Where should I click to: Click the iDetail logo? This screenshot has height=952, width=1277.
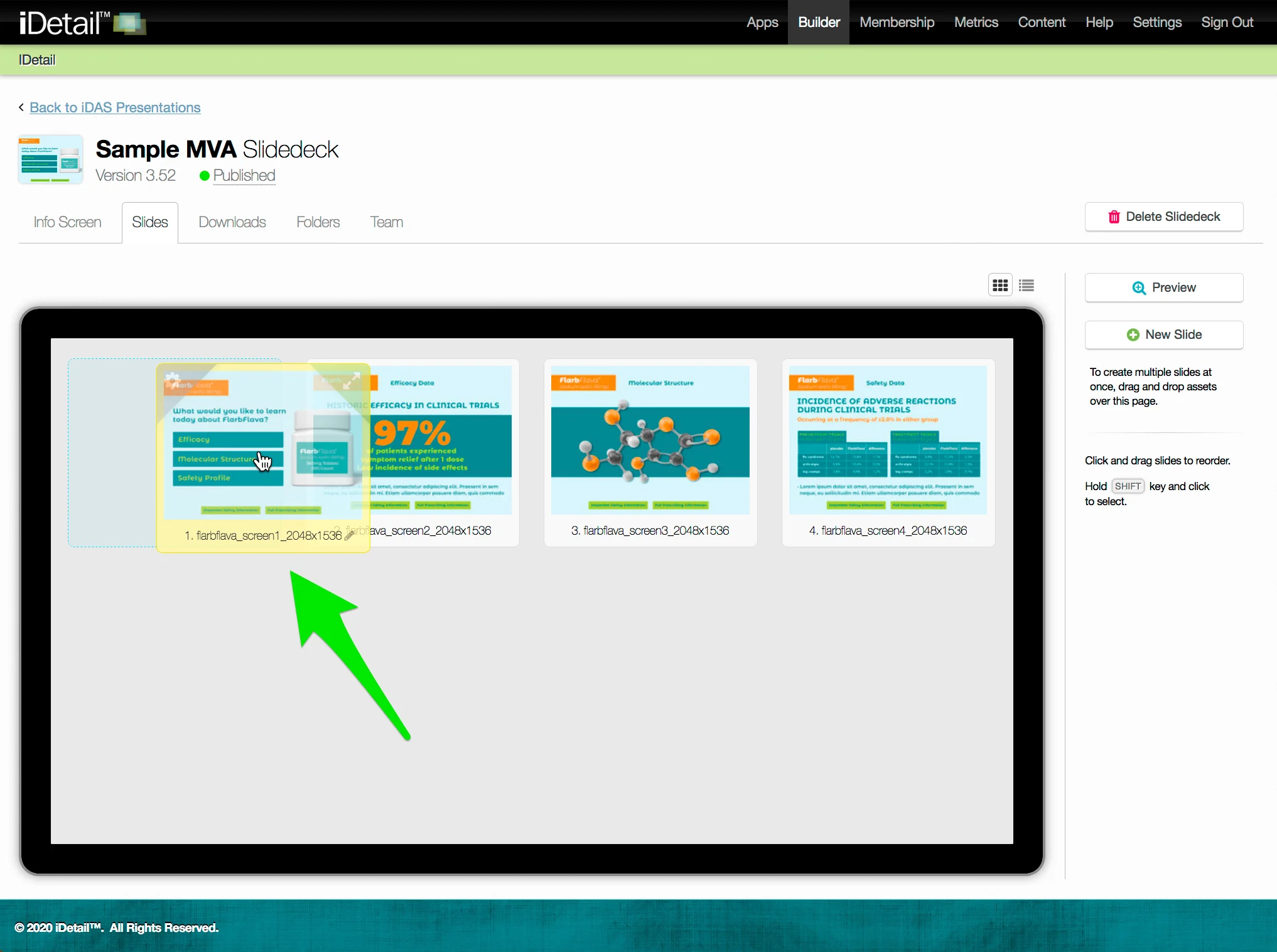click(82, 23)
